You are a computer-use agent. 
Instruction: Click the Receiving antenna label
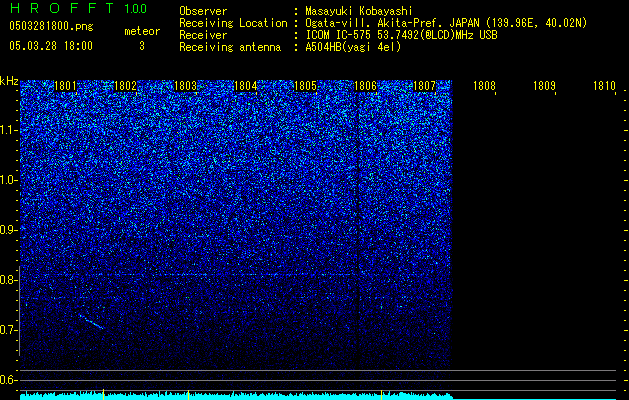(x=230, y=47)
